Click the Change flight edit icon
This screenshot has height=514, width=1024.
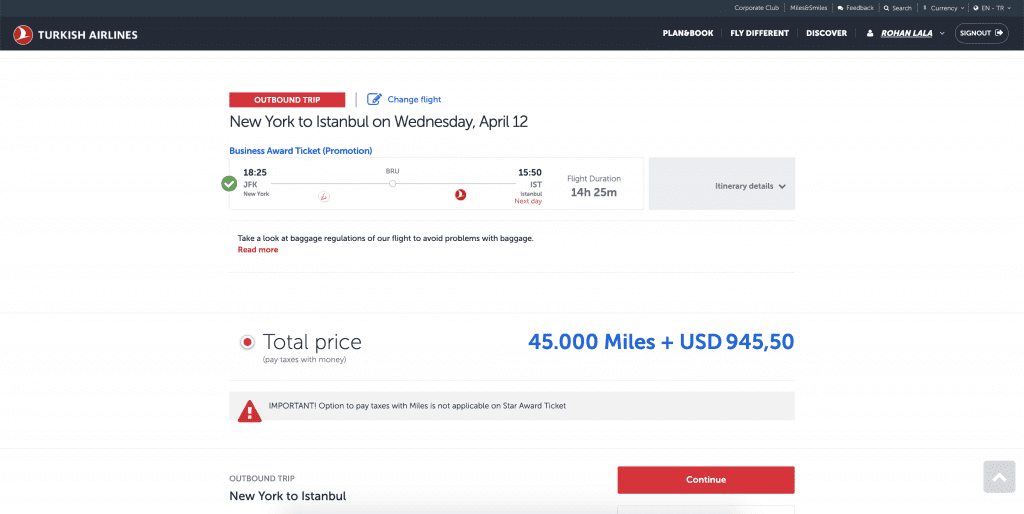374,99
